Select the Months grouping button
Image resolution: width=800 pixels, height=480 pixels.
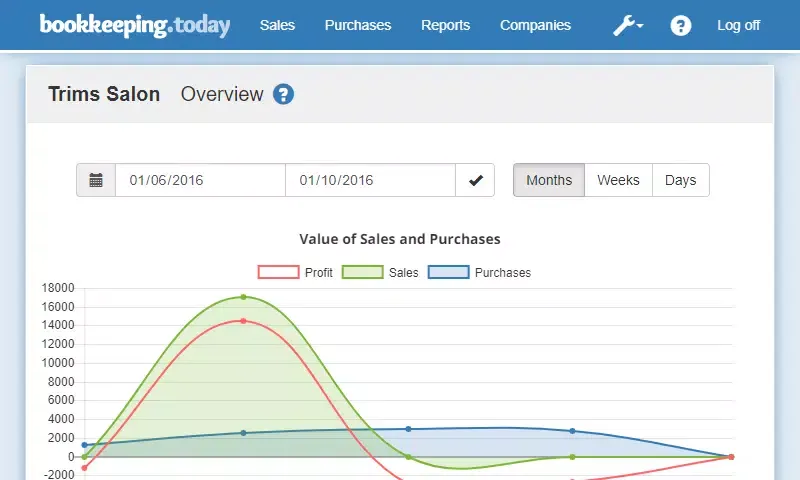pos(549,180)
